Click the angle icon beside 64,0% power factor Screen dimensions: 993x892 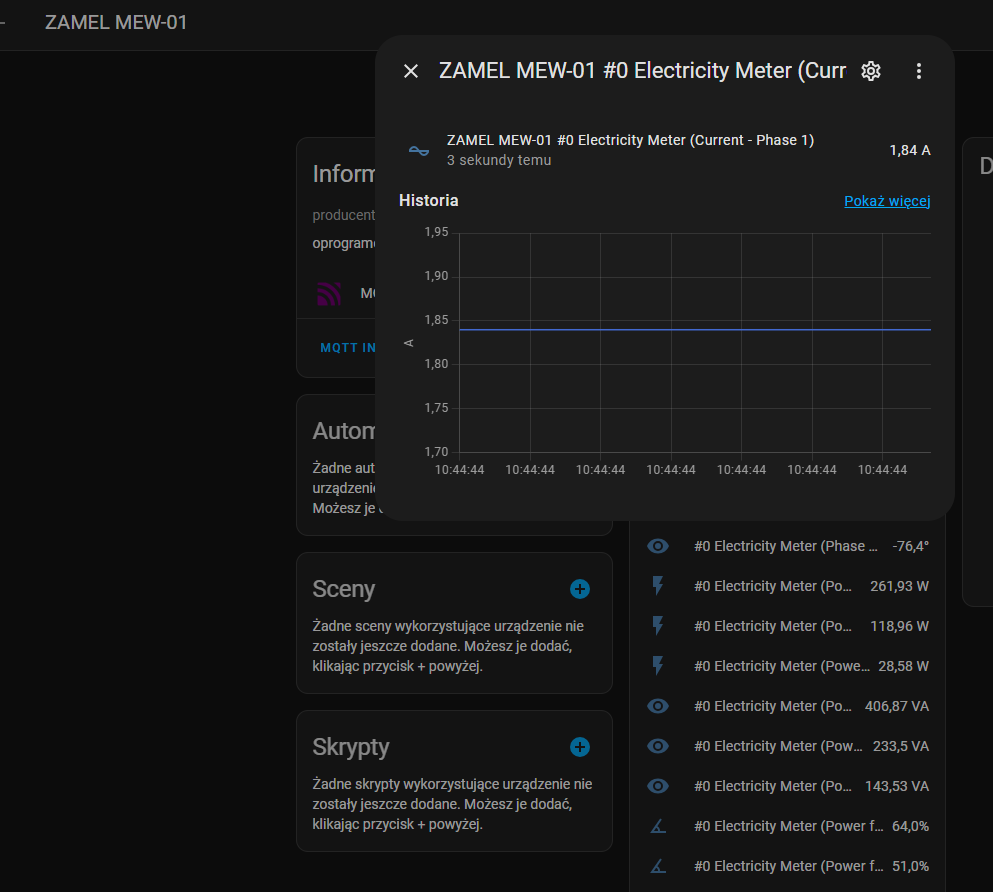click(658, 826)
